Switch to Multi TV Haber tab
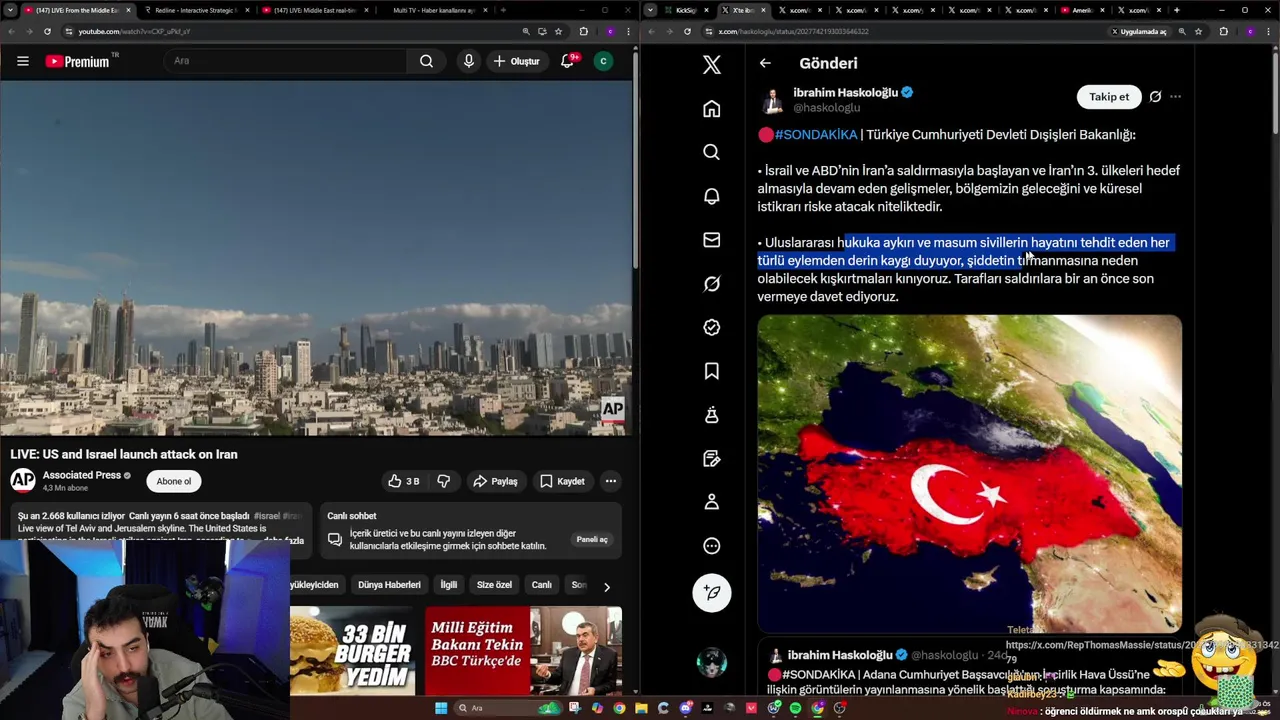Screen dimensions: 1280x720 pos(432,10)
